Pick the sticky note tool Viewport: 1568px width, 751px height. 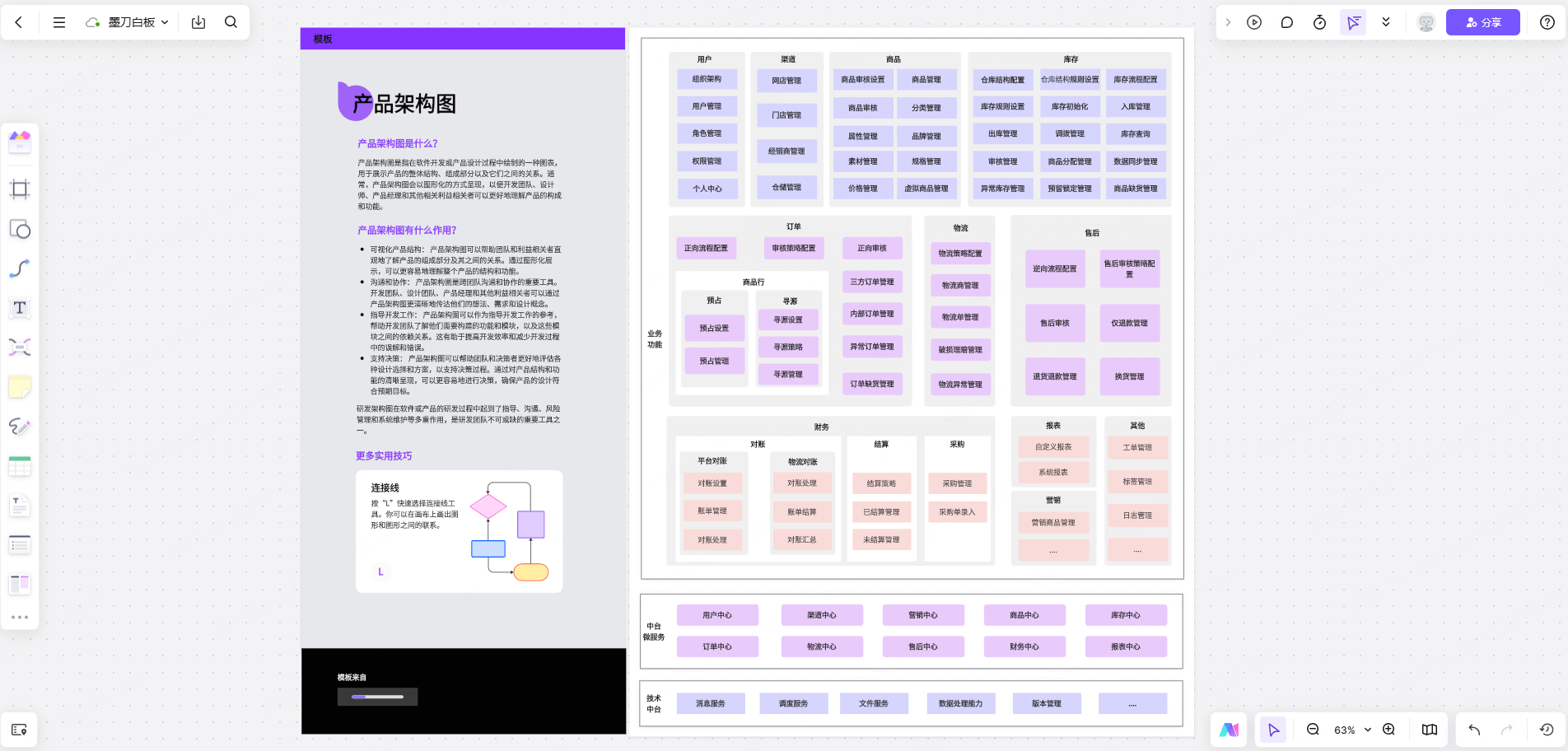[x=20, y=387]
